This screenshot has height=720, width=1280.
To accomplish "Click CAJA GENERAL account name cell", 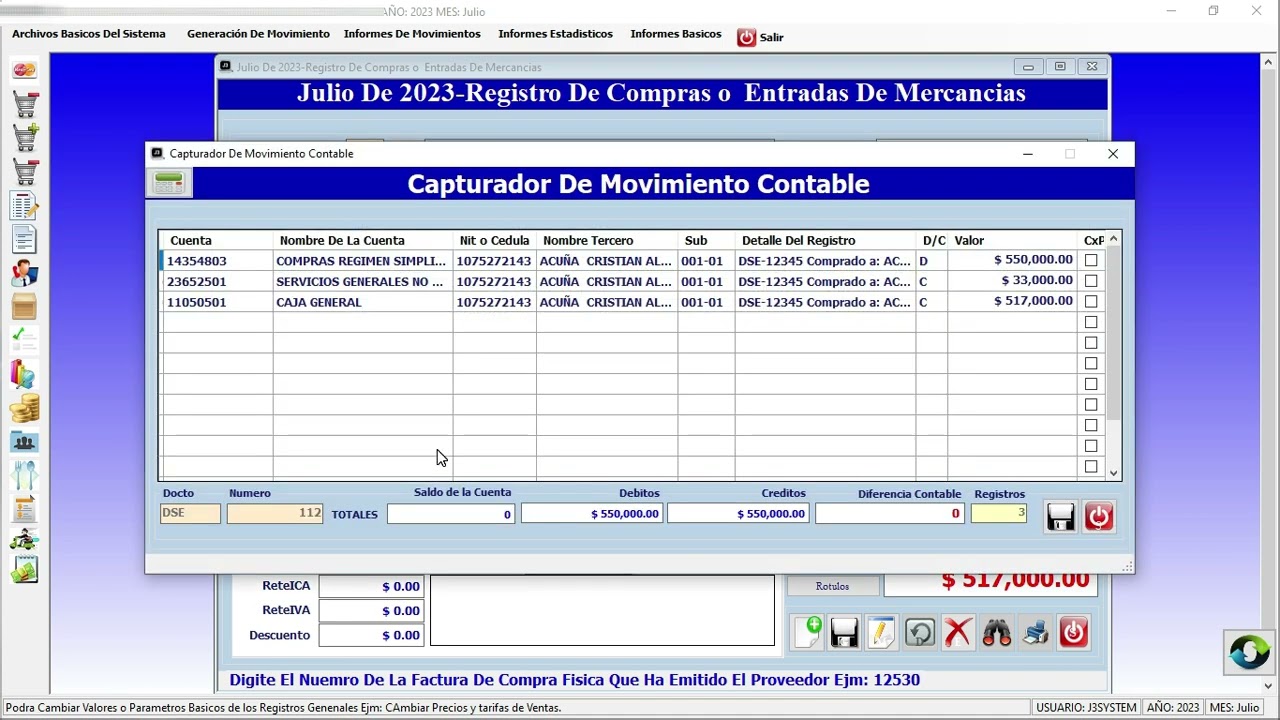I will 363,302.
